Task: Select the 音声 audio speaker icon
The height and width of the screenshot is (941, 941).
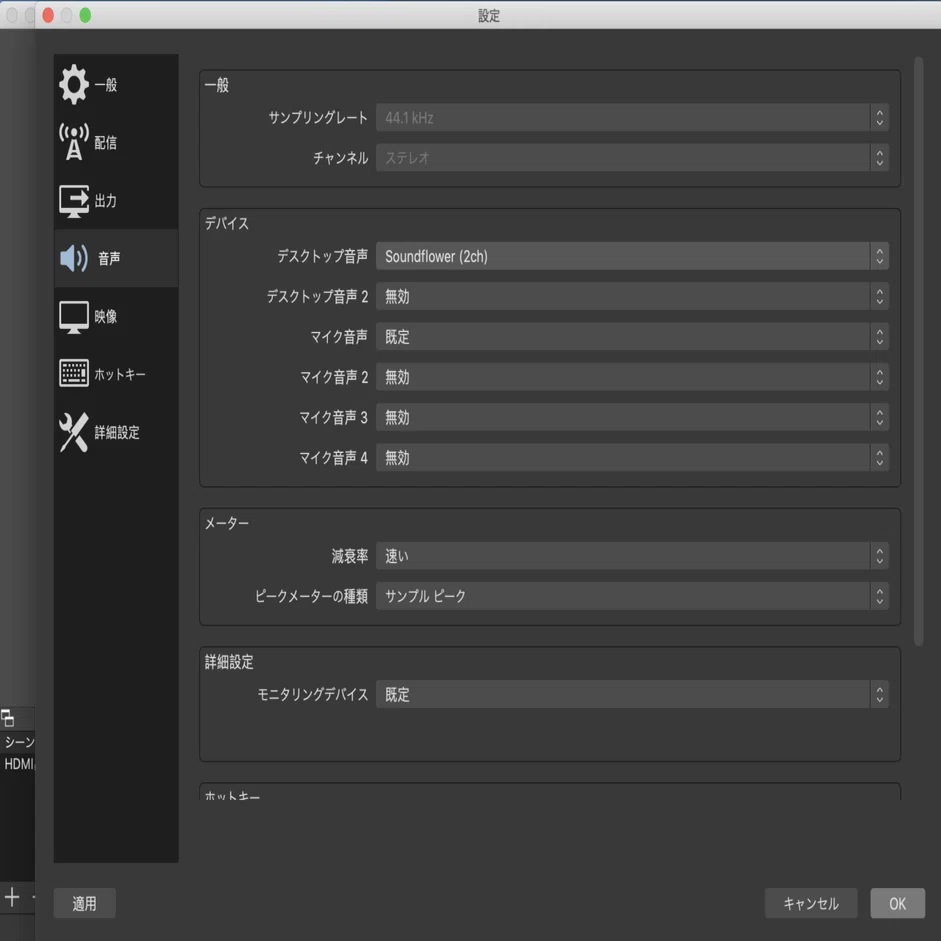Action: tap(74, 258)
